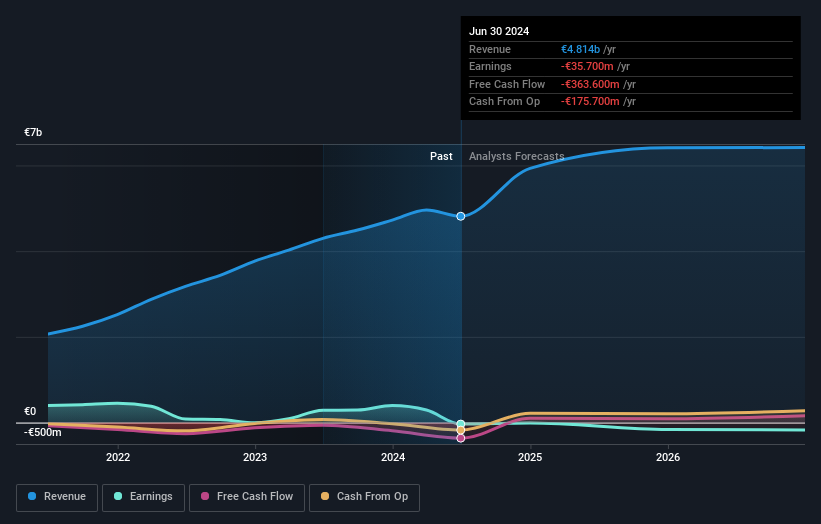Click the Earnings row label in tooltip
821x524 pixels.
tap(490, 66)
